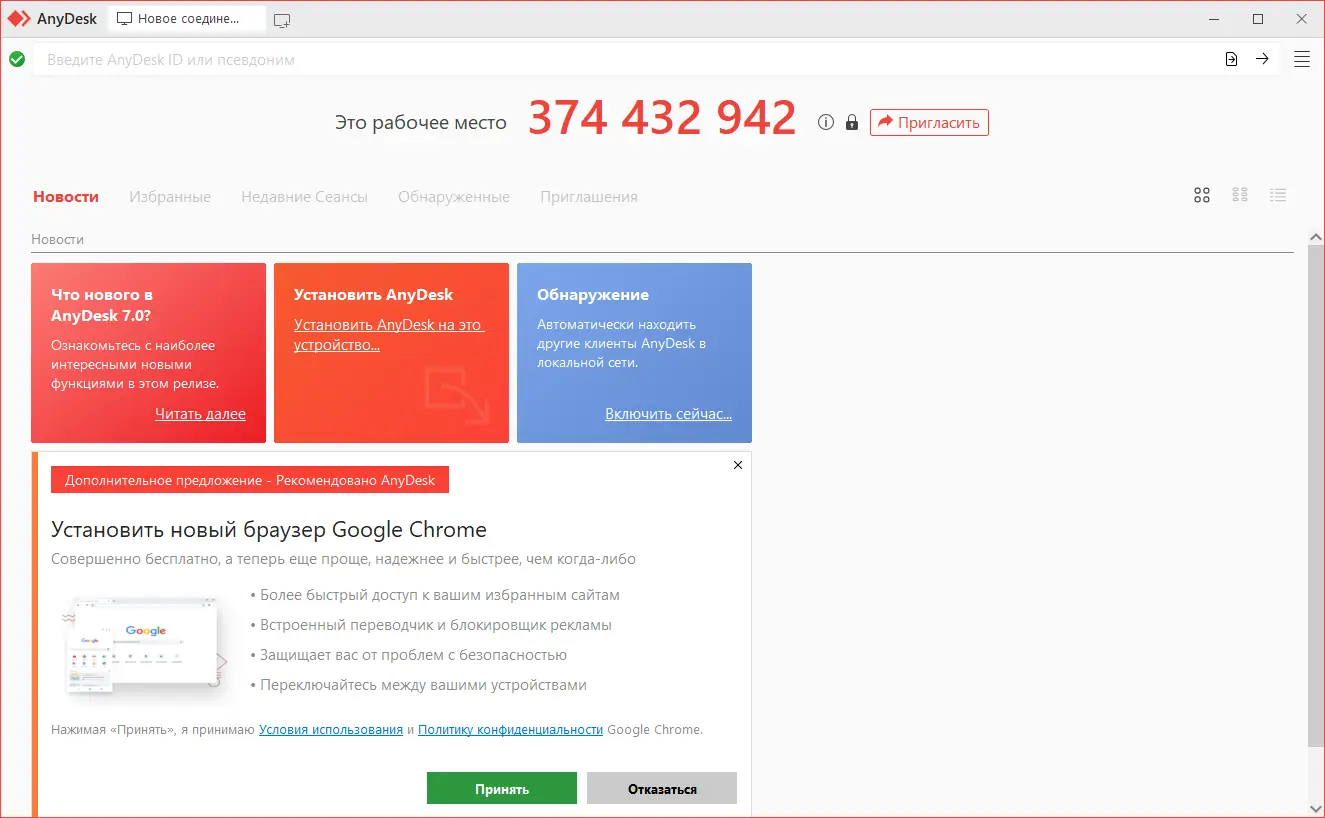Click the new tab monitor icon
Viewport: 1325px width, 818px height.
click(282, 20)
